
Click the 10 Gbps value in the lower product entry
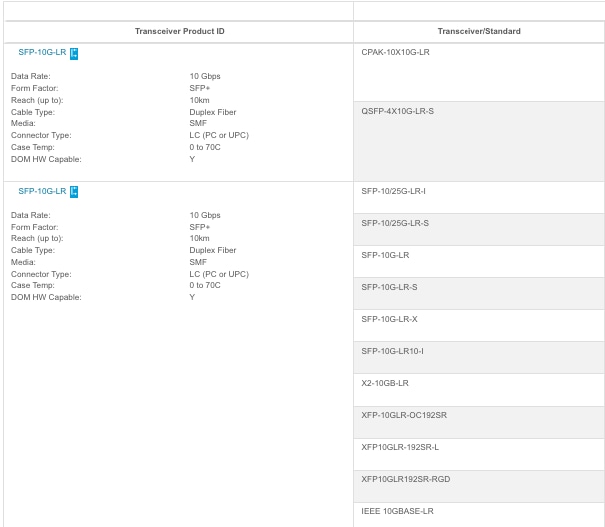pos(205,215)
